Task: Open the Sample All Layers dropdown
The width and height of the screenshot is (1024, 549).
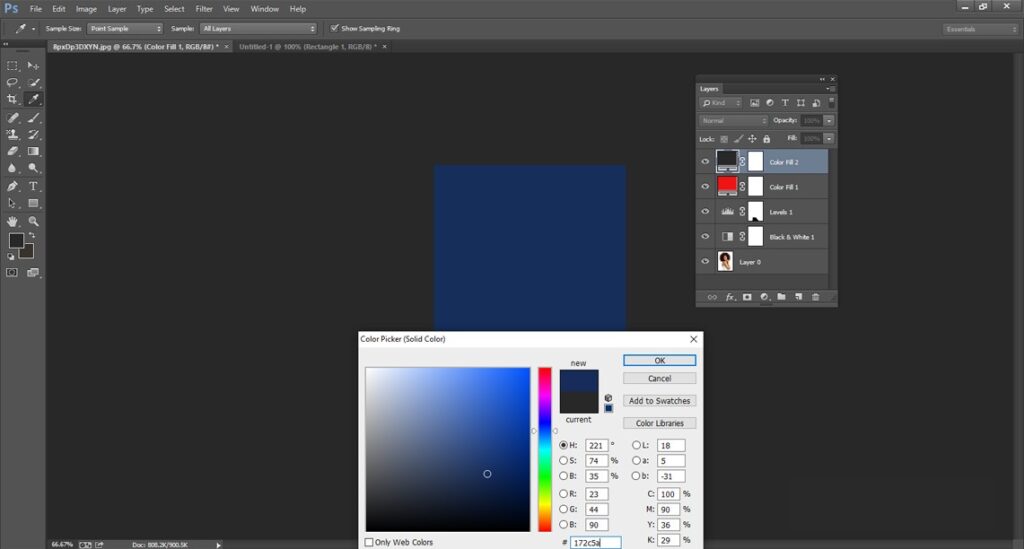Action: [x=259, y=29]
